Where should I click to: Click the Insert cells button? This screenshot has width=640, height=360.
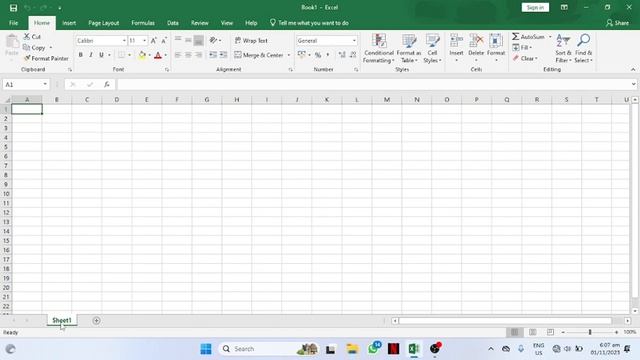pos(456,48)
